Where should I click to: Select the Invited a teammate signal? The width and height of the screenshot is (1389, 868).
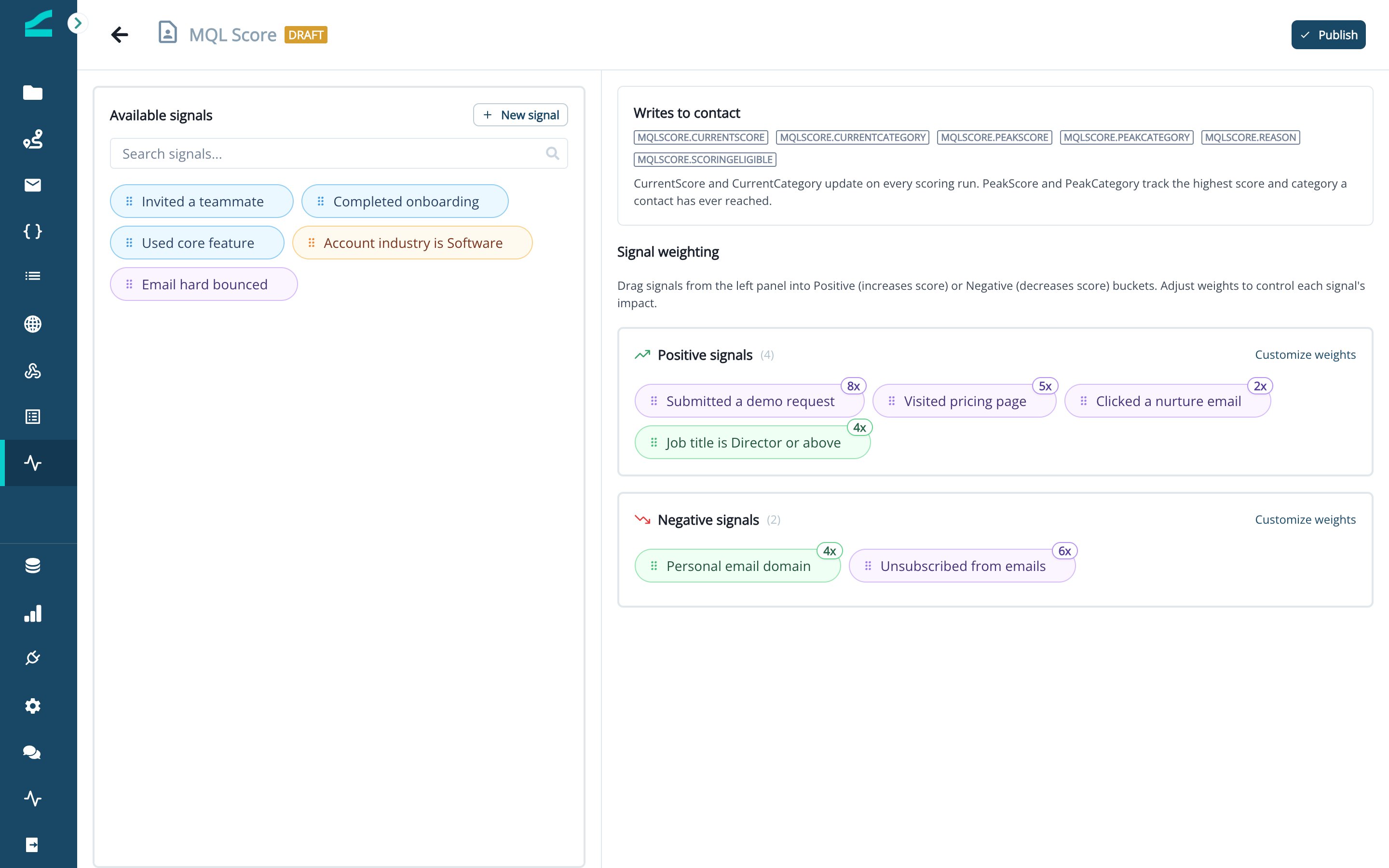202,201
